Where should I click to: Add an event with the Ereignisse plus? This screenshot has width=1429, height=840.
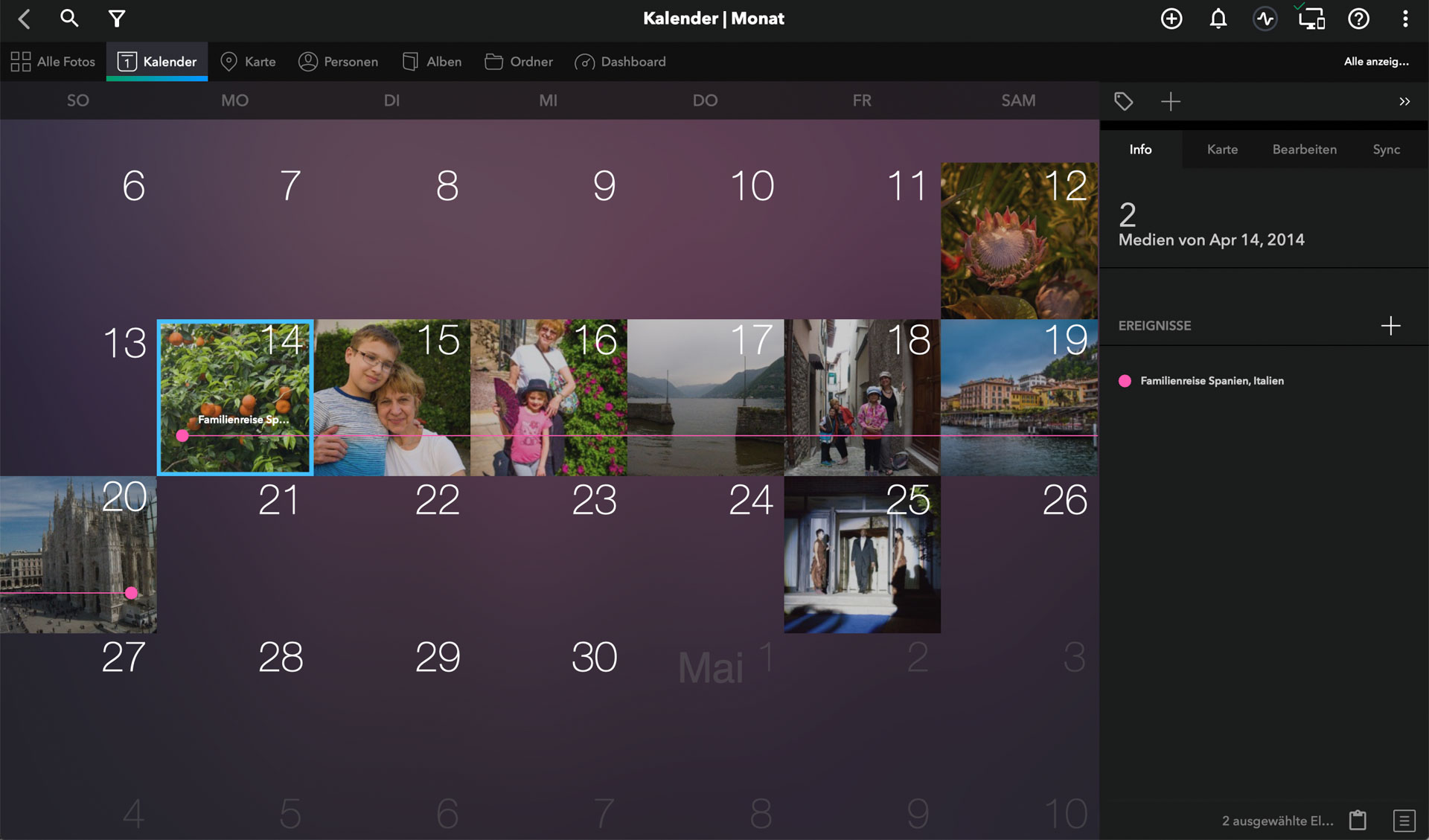point(1390,325)
